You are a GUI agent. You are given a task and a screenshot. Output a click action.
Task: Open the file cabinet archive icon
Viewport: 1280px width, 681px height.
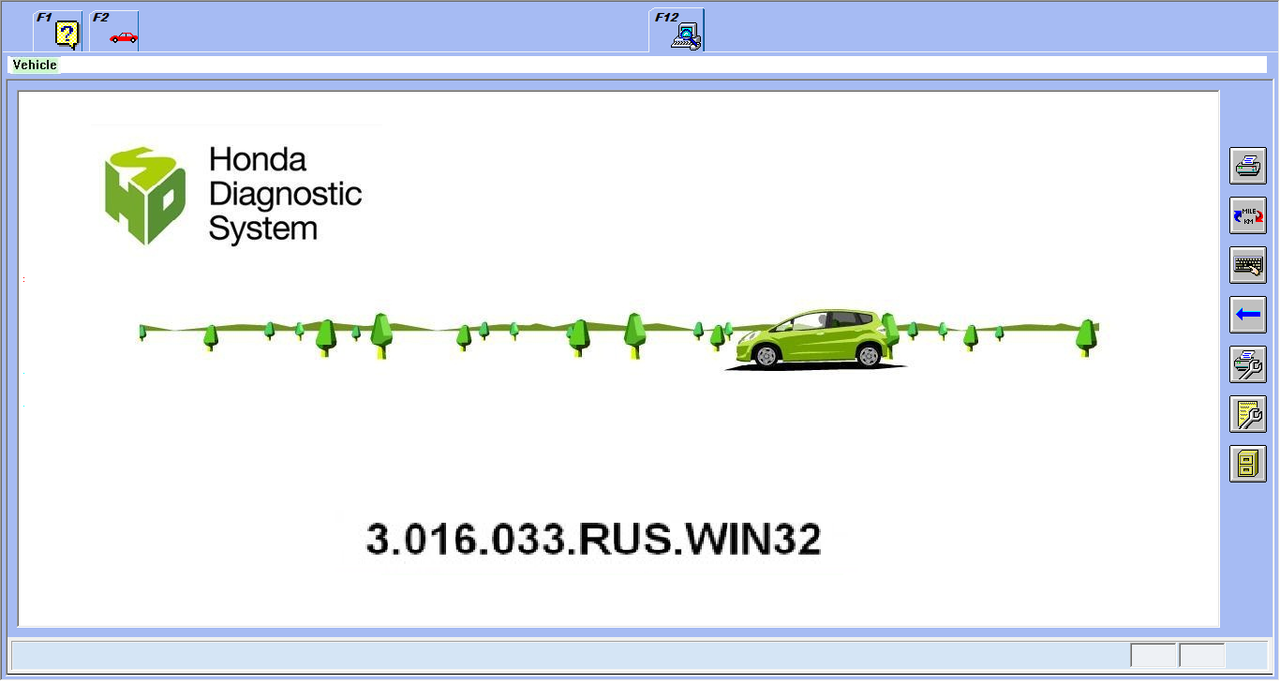coord(1248,464)
